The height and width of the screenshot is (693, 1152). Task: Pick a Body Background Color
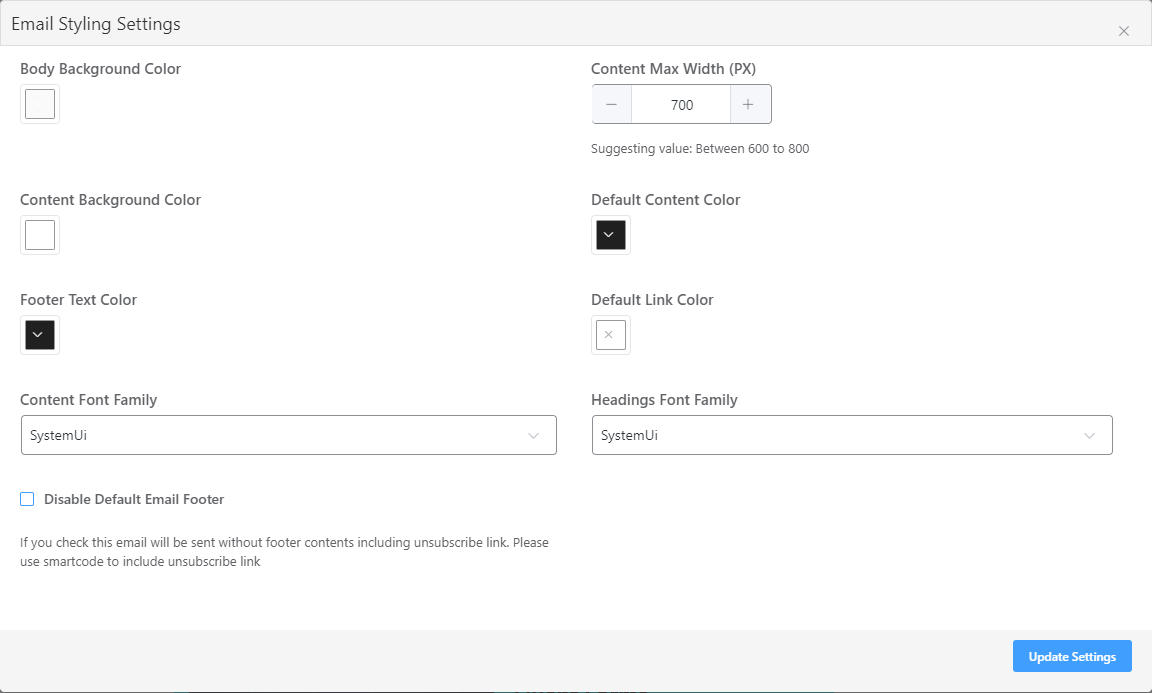pyautogui.click(x=39, y=104)
